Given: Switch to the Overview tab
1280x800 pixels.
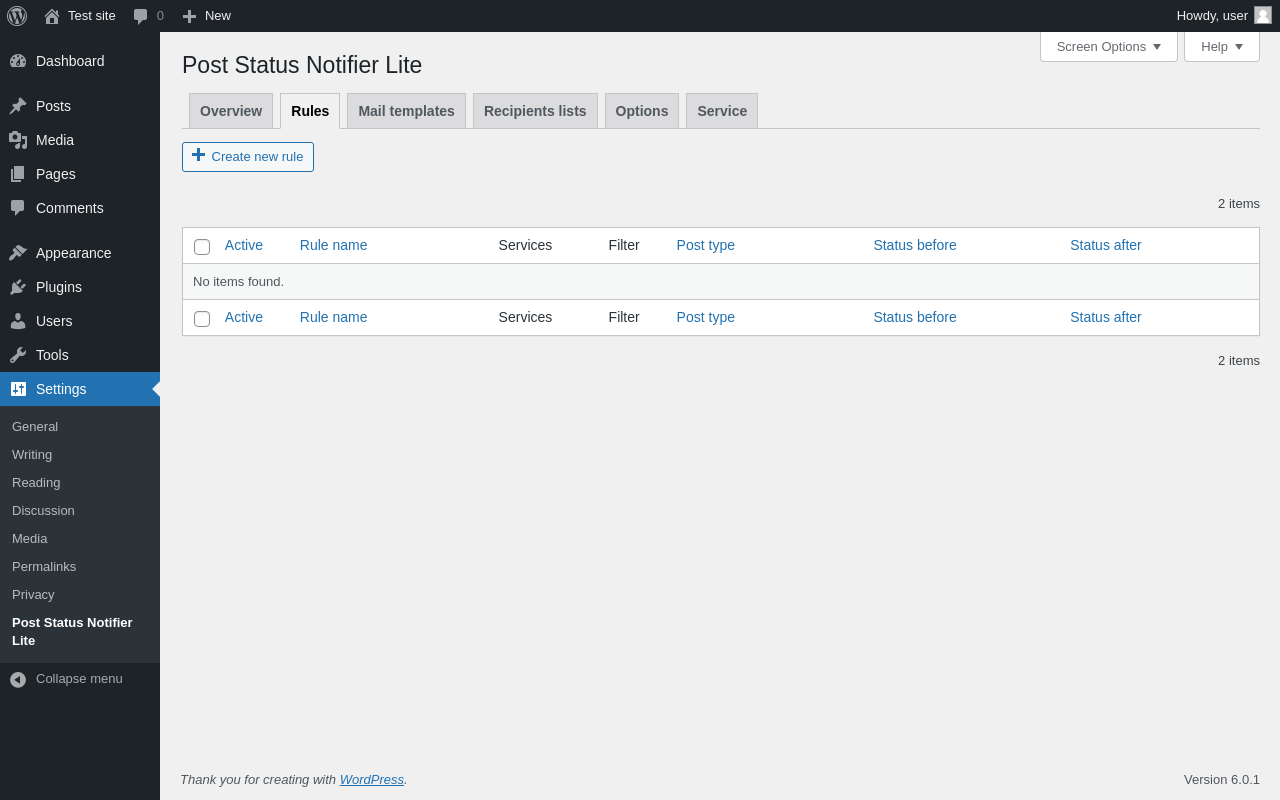Looking at the screenshot, I should coord(231,111).
